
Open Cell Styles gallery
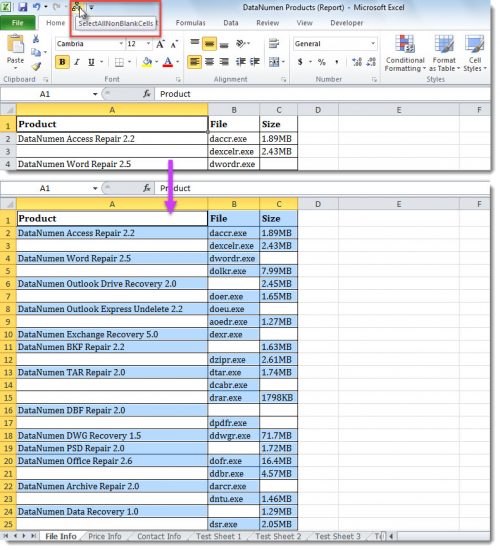pyautogui.click(x=475, y=53)
